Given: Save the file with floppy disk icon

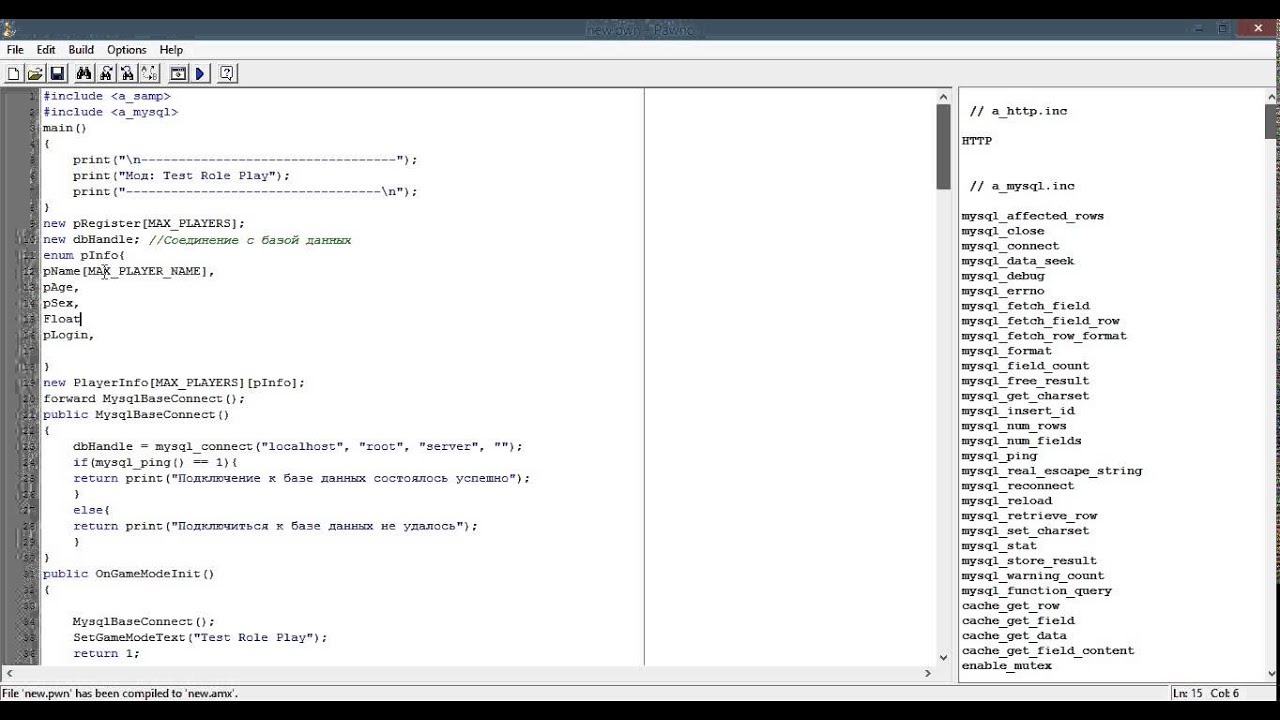Looking at the screenshot, I should coord(57,73).
